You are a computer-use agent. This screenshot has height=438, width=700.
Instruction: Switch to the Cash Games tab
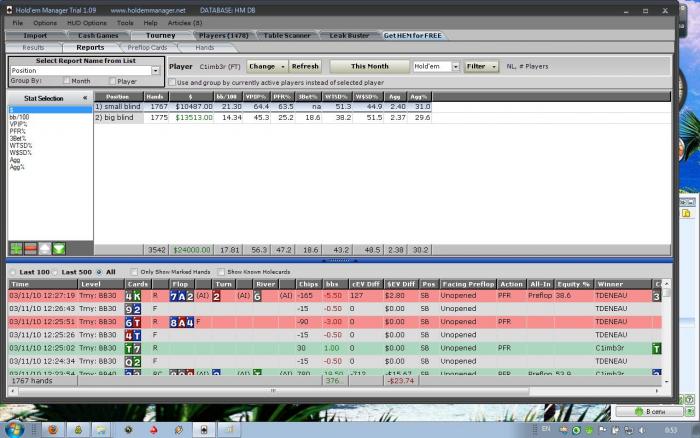pyautogui.click(x=98, y=36)
